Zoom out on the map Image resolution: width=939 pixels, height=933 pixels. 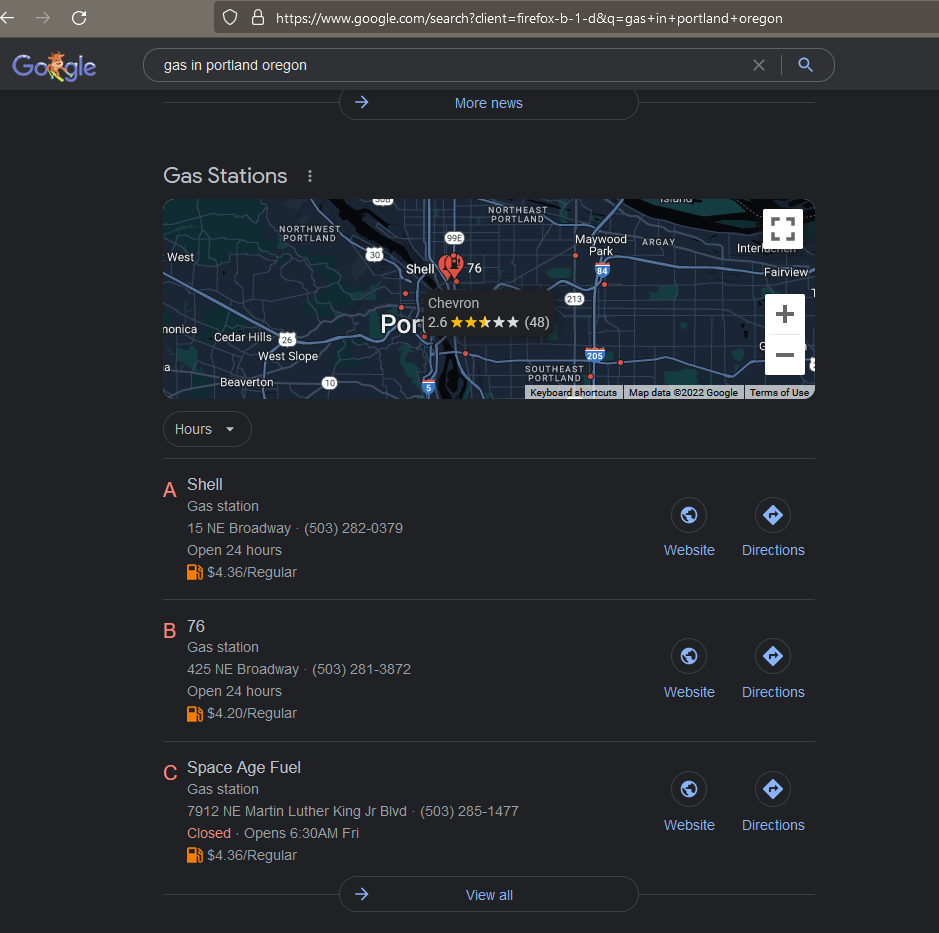tap(784, 355)
